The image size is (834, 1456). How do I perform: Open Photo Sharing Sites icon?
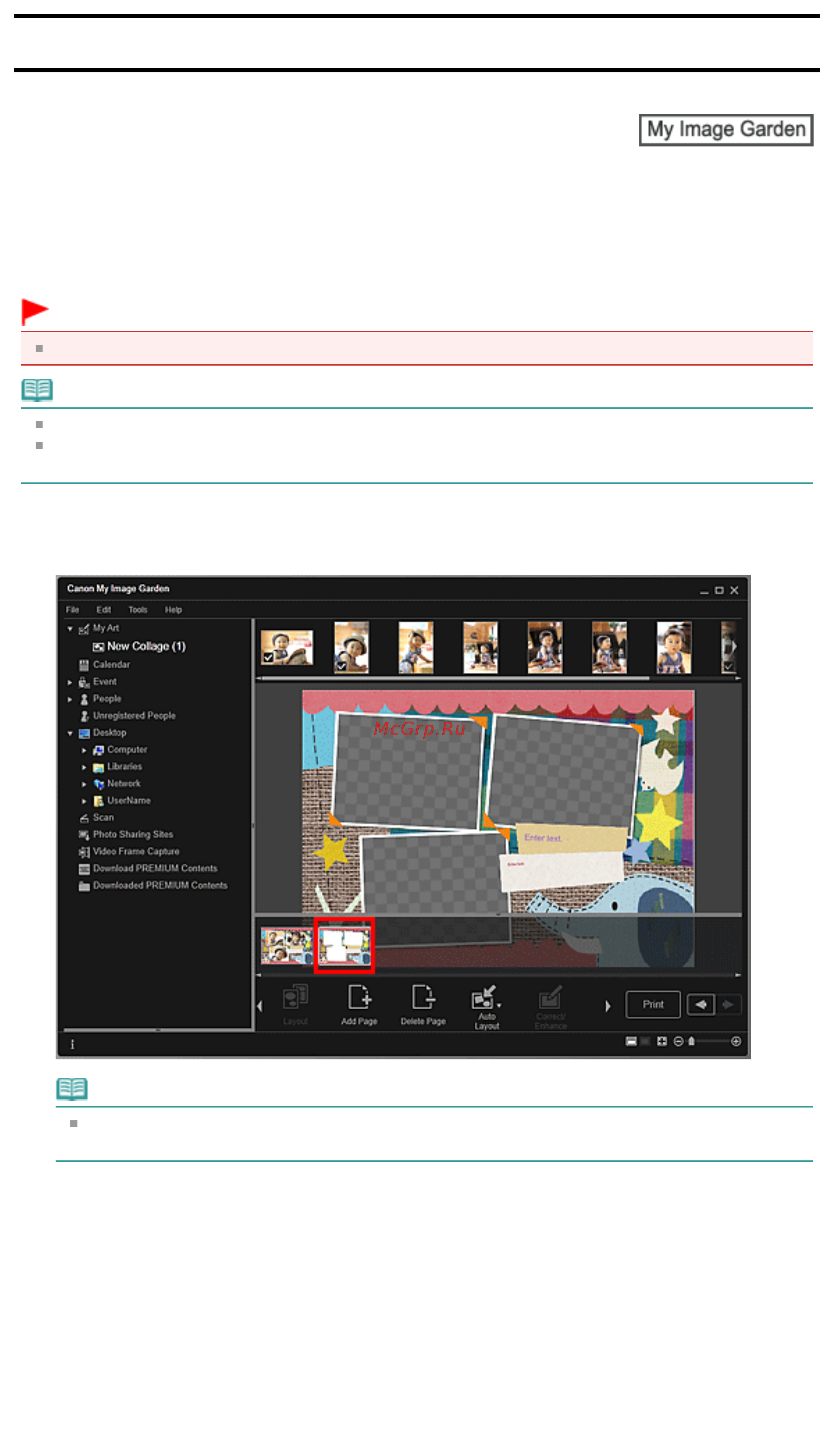pyautogui.click(x=83, y=836)
